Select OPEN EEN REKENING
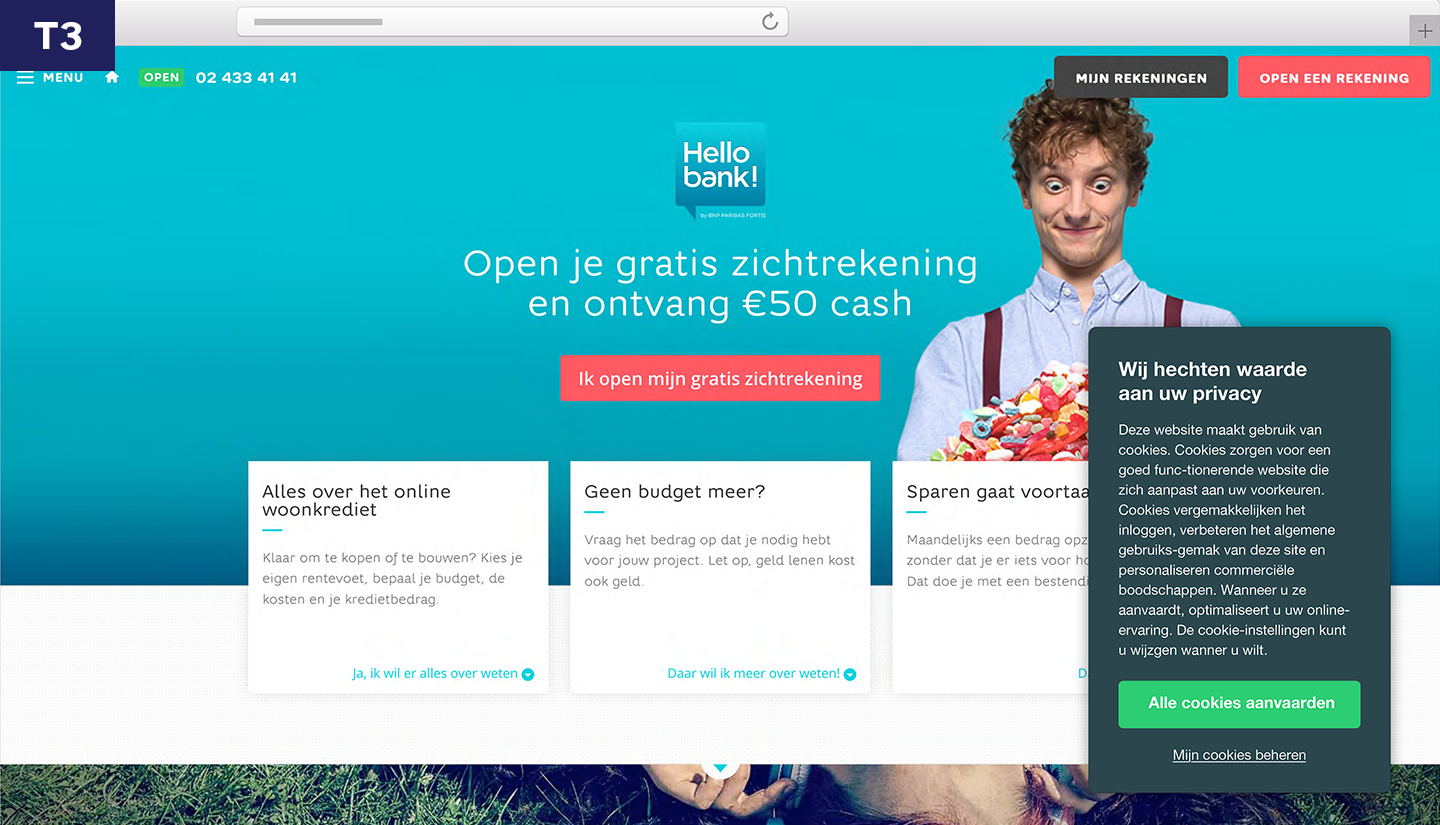This screenshot has width=1440, height=825. tap(1334, 77)
